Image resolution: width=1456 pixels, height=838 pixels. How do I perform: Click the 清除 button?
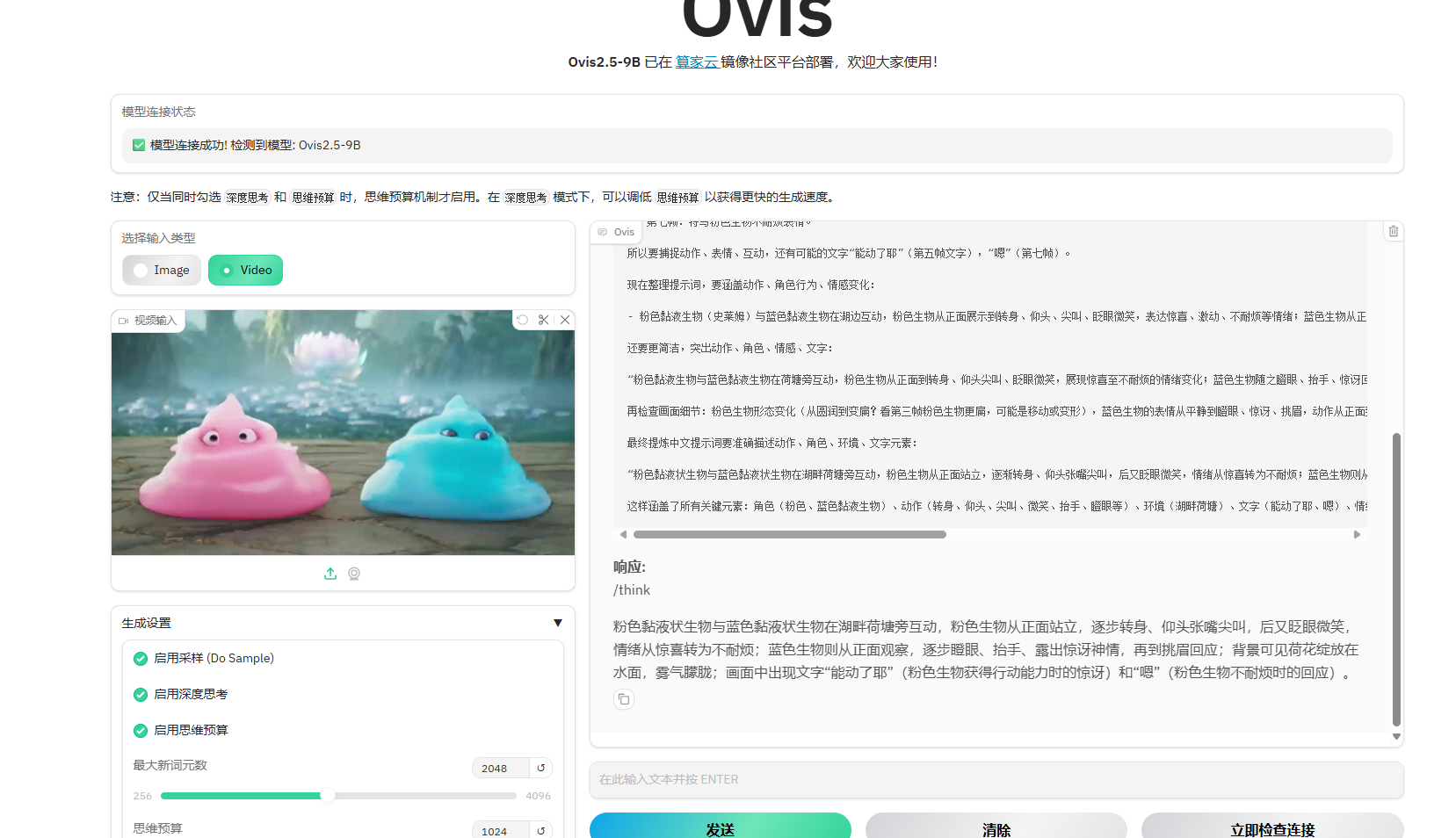click(x=996, y=827)
